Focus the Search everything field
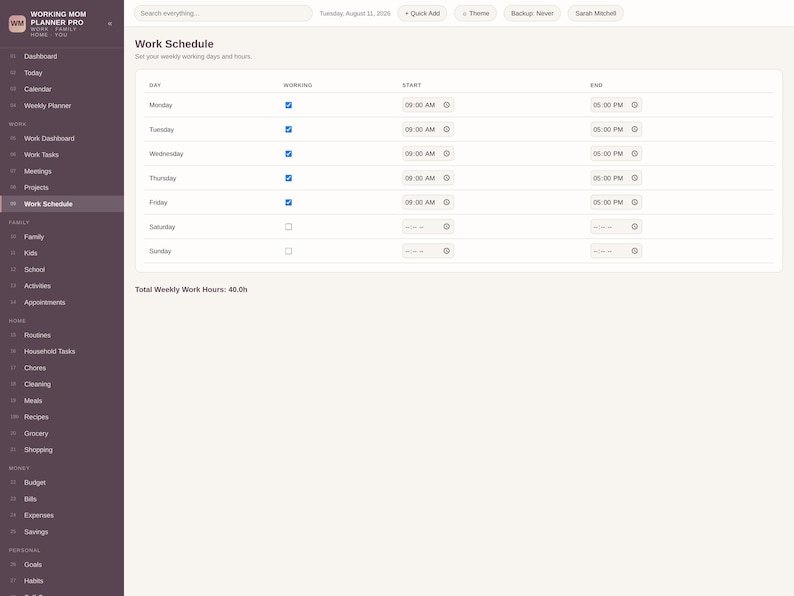 coord(223,13)
